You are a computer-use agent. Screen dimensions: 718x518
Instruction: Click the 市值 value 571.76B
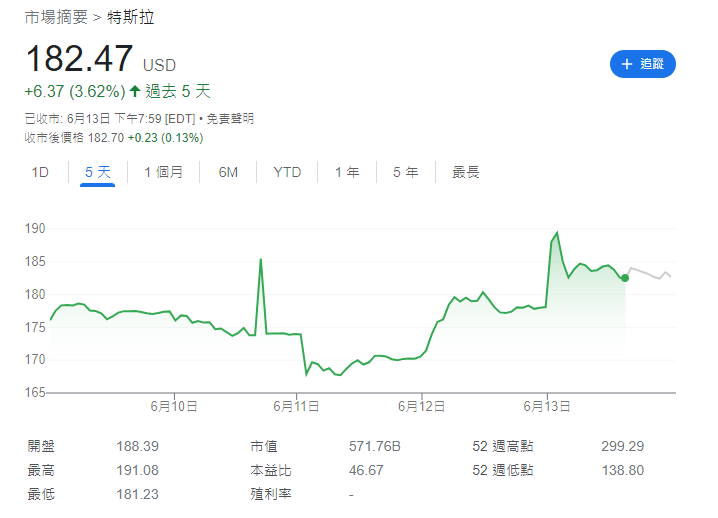pyautogui.click(x=375, y=446)
